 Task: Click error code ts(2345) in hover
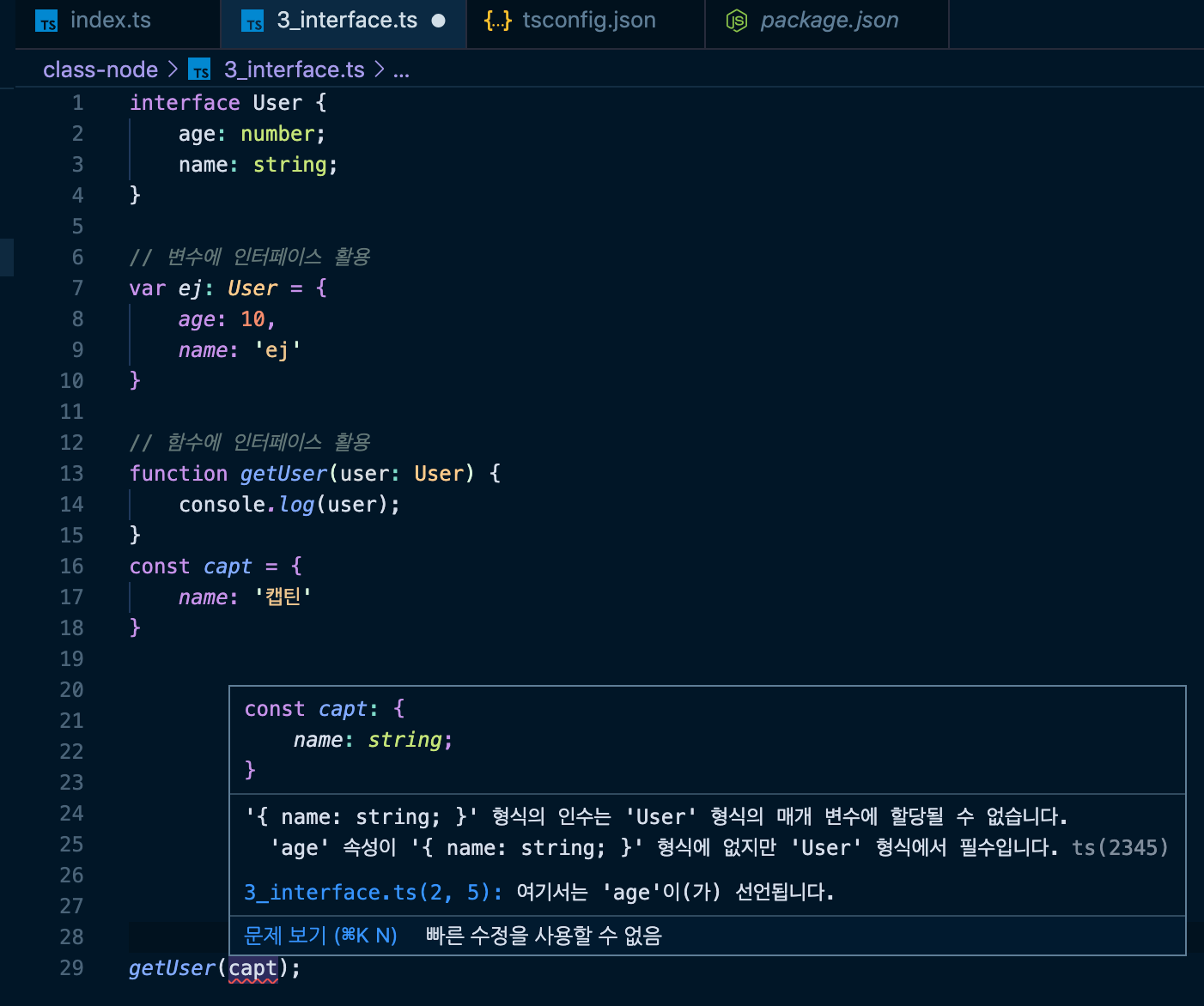click(1120, 847)
